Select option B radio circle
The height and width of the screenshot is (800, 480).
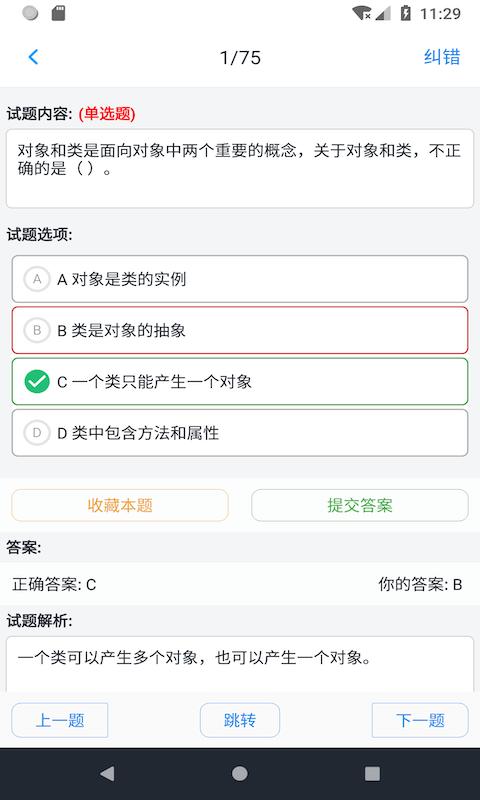click(37, 330)
